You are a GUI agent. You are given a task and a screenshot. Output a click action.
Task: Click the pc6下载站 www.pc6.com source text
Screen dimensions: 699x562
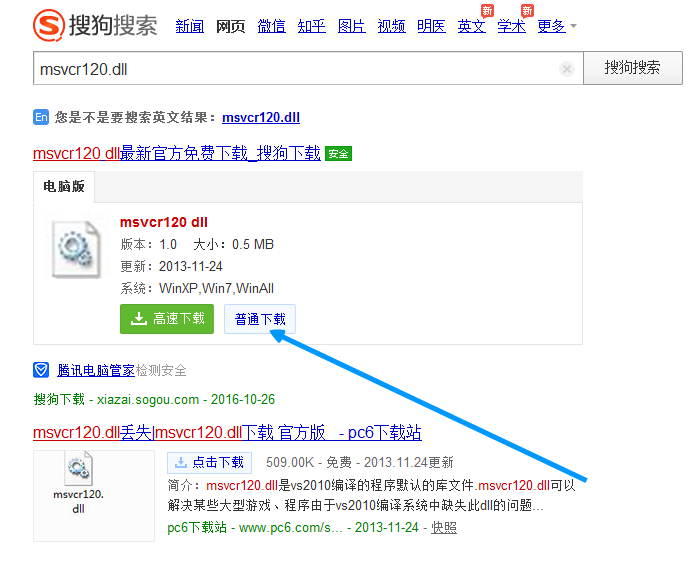(x=255, y=528)
